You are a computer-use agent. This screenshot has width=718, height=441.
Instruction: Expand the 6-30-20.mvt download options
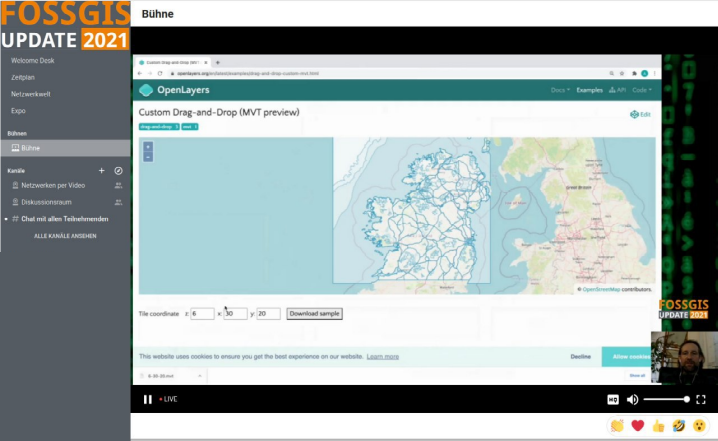(x=200, y=376)
